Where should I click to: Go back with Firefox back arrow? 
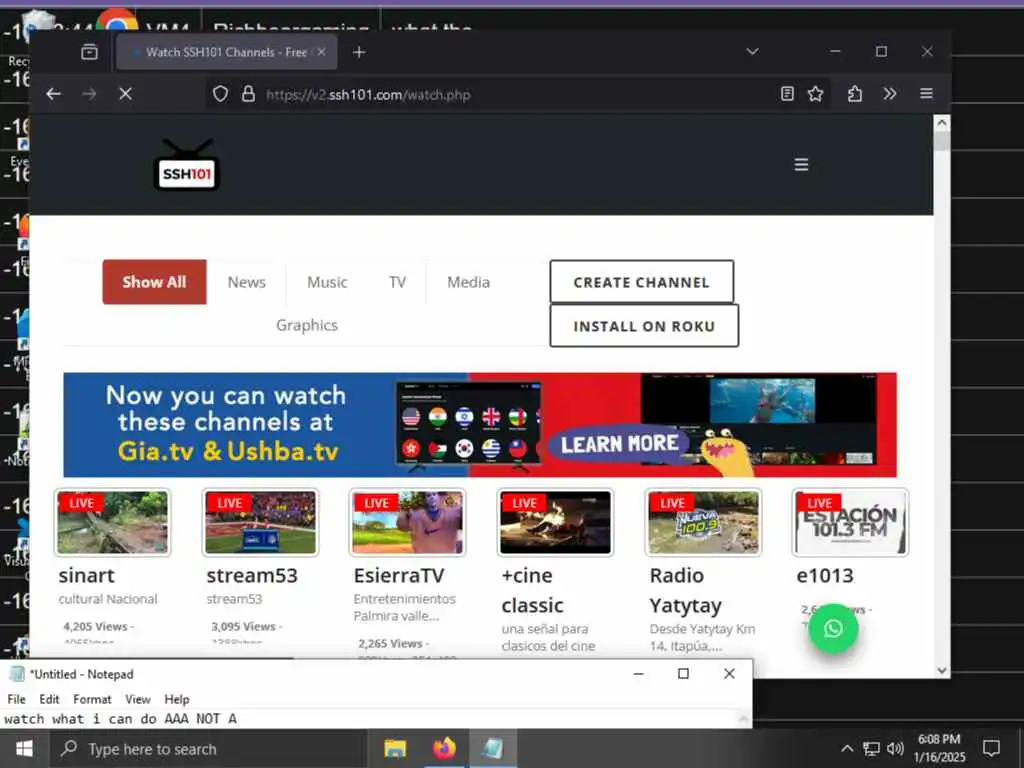click(54, 94)
